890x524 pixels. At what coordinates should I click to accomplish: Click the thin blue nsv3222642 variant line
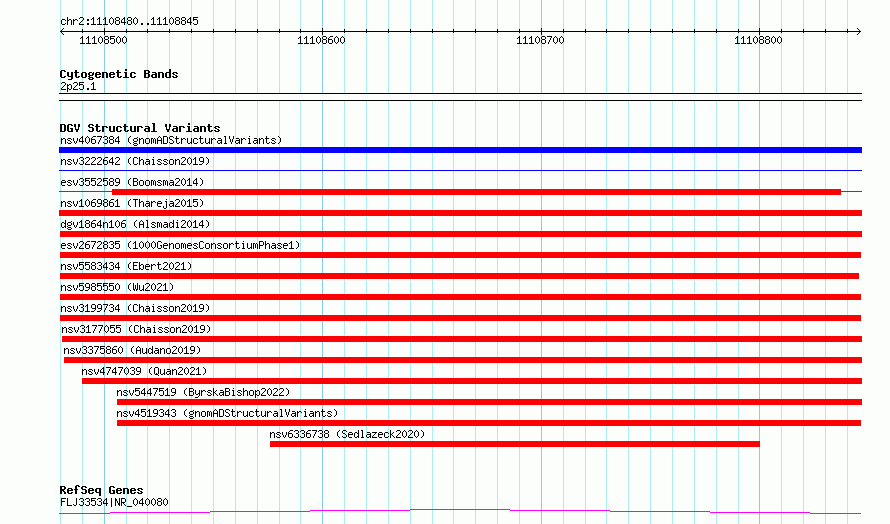click(x=460, y=170)
